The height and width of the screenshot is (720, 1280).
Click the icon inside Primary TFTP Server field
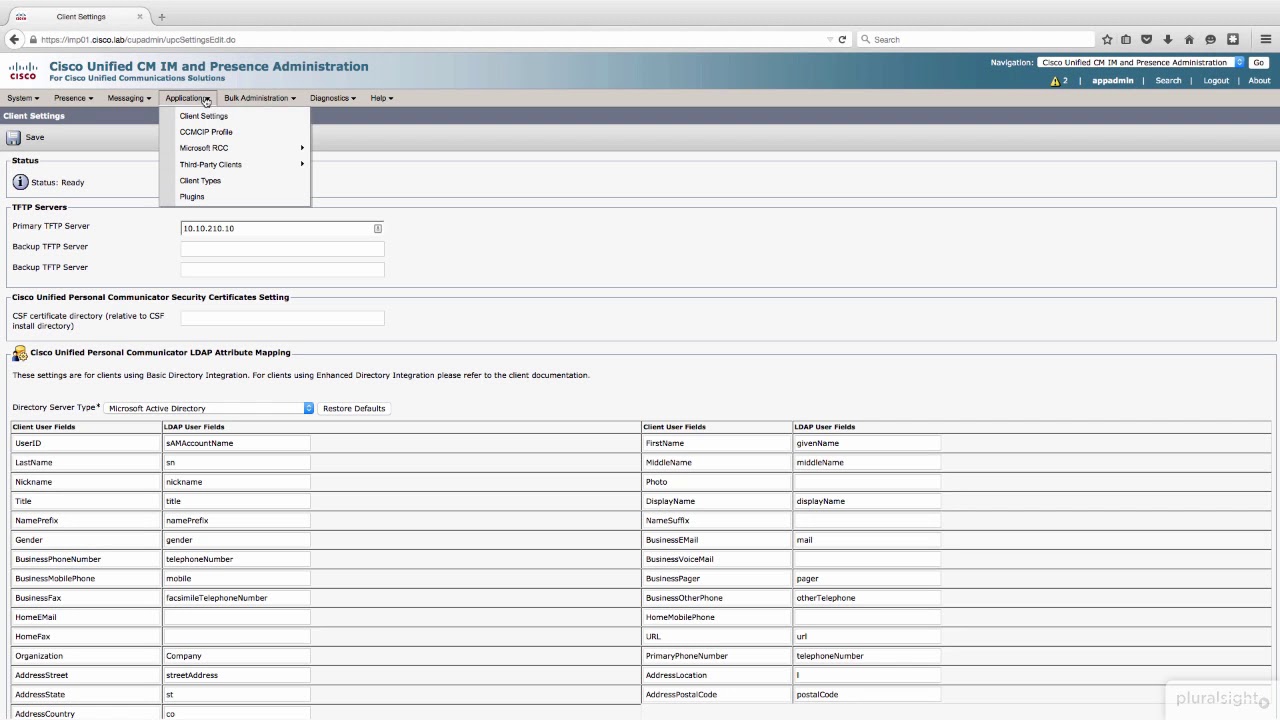[377, 228]
